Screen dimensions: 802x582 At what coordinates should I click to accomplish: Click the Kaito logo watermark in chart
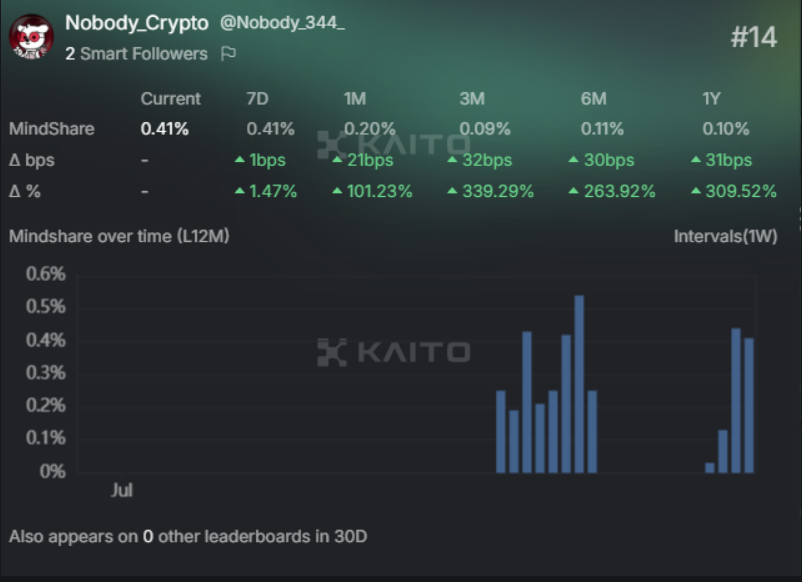coord(393,352)
